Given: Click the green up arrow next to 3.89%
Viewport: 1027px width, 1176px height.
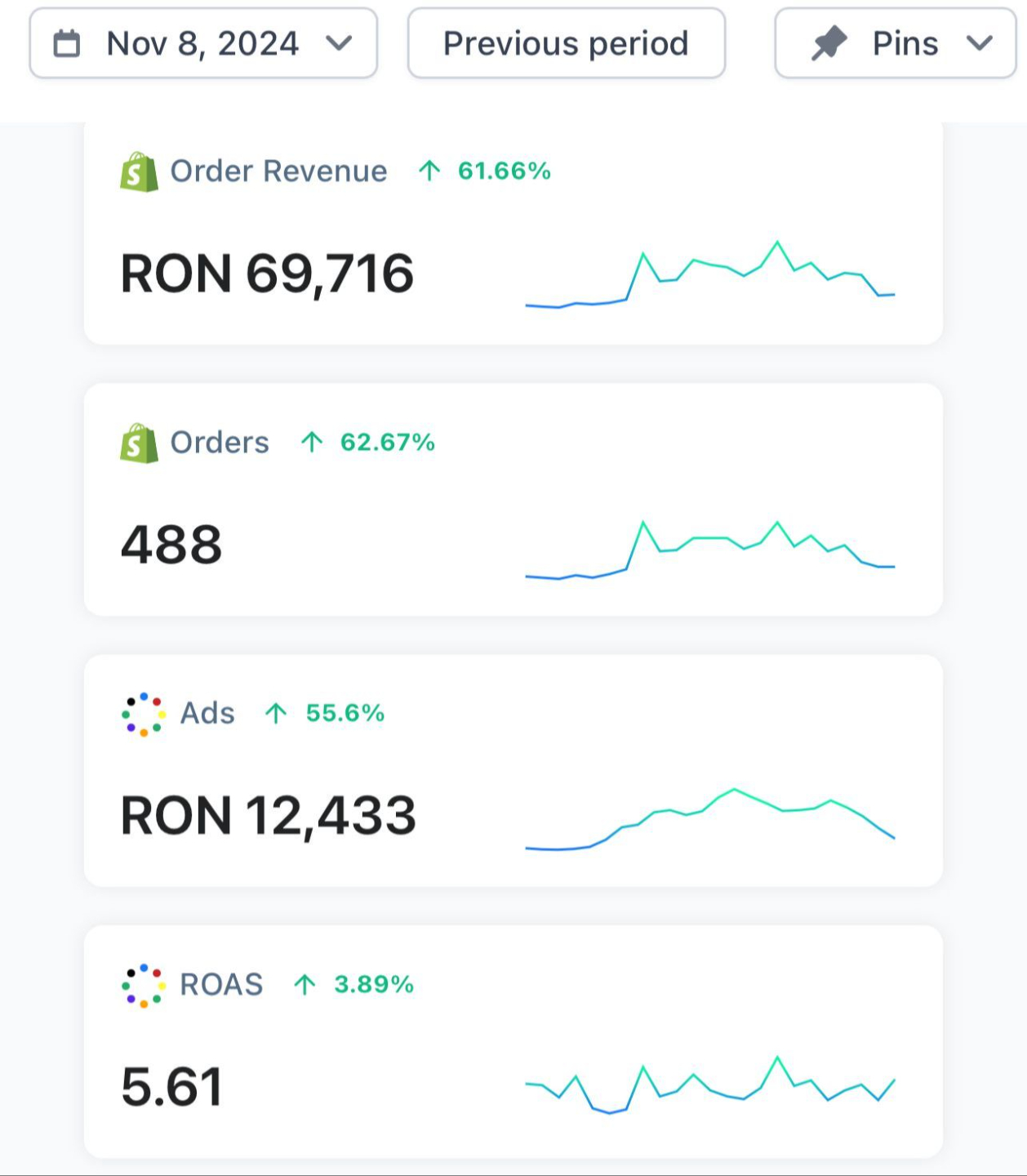Looking at the screenshot, I should coord(305,984).
